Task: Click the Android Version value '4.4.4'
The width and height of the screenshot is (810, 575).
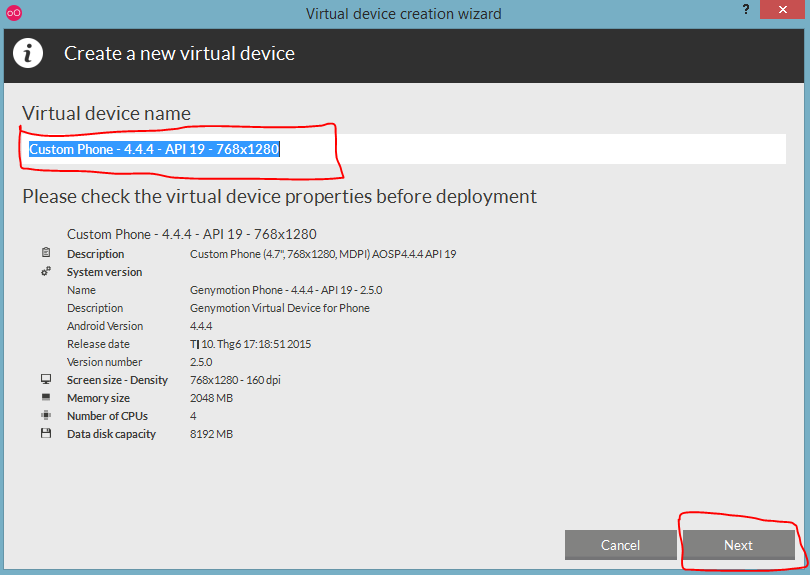Action: click(x=201, y=326)
